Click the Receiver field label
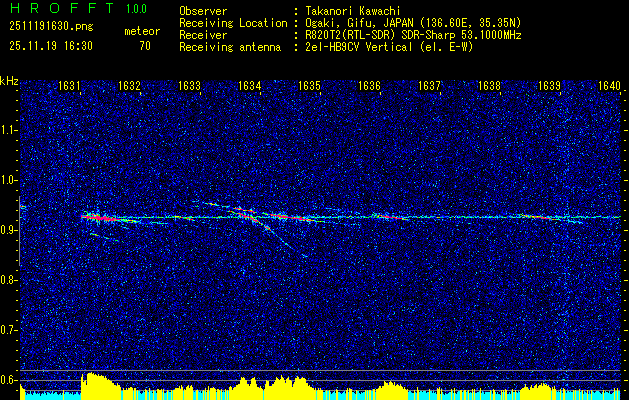This screenshot has width=629, height=400. 203,35
